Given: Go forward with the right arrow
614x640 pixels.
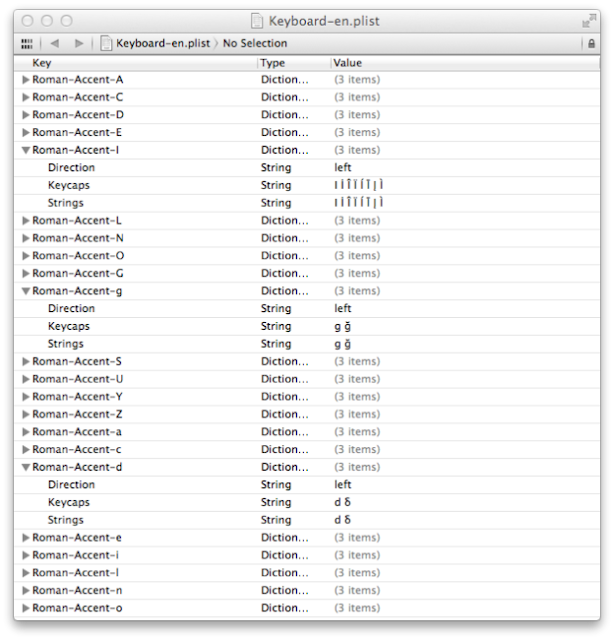Looking at the screenshot, I should [79, 43].
